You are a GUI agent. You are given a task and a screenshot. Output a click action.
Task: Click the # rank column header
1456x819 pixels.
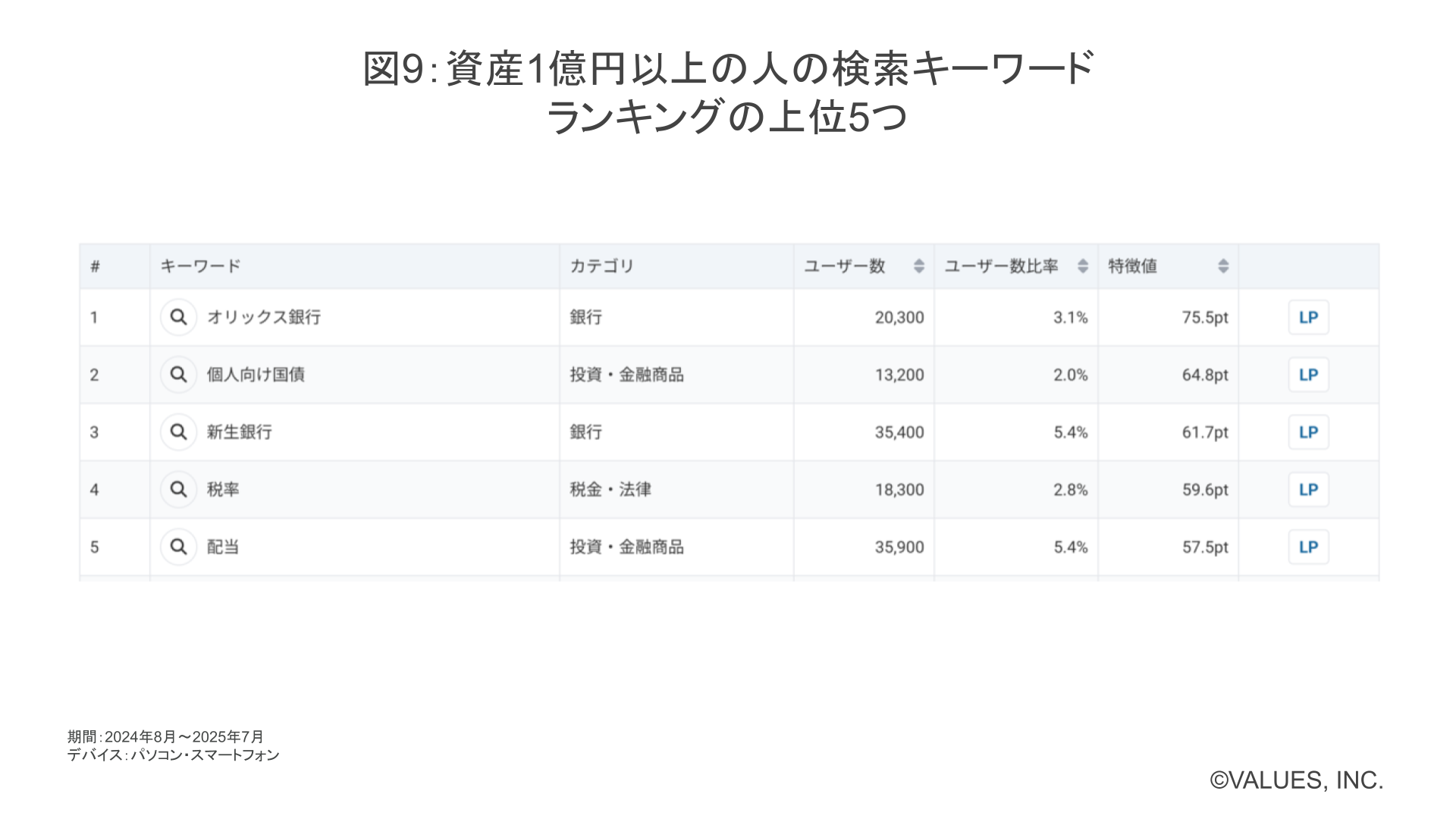[96, 266]
